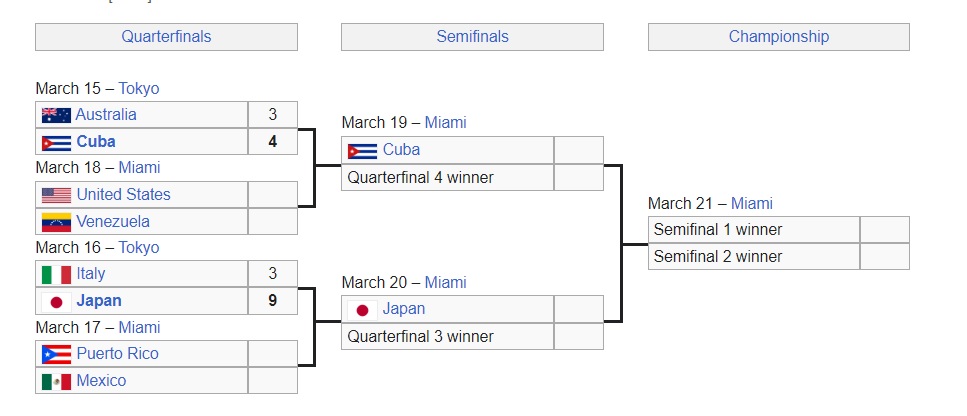Click the United States team link
967x416 pixels.
click(x=123, y=195)
